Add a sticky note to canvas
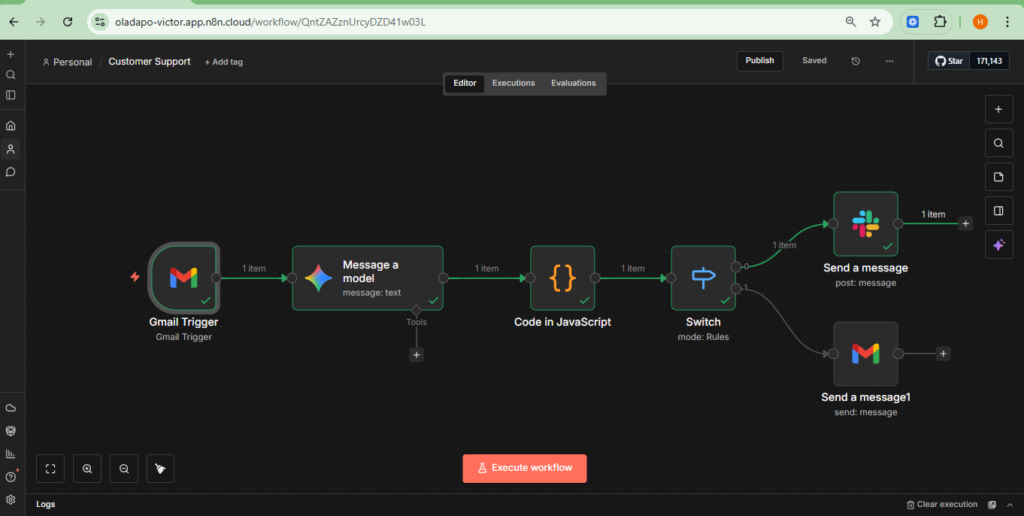Image resolution: width=1024 pixels, height=516 pixels. pyautogui.click(x=999, y=177)
